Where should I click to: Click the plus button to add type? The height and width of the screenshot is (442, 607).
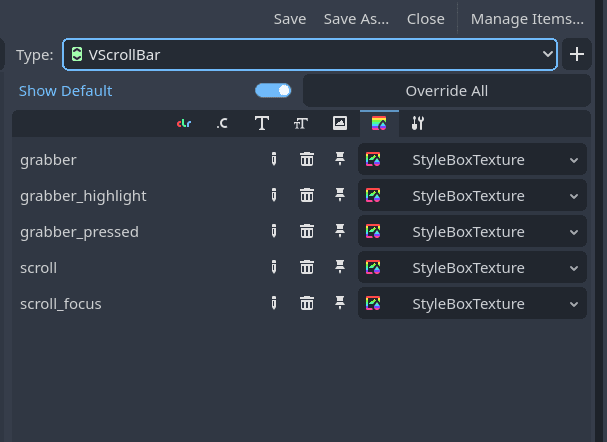(577, 54)
